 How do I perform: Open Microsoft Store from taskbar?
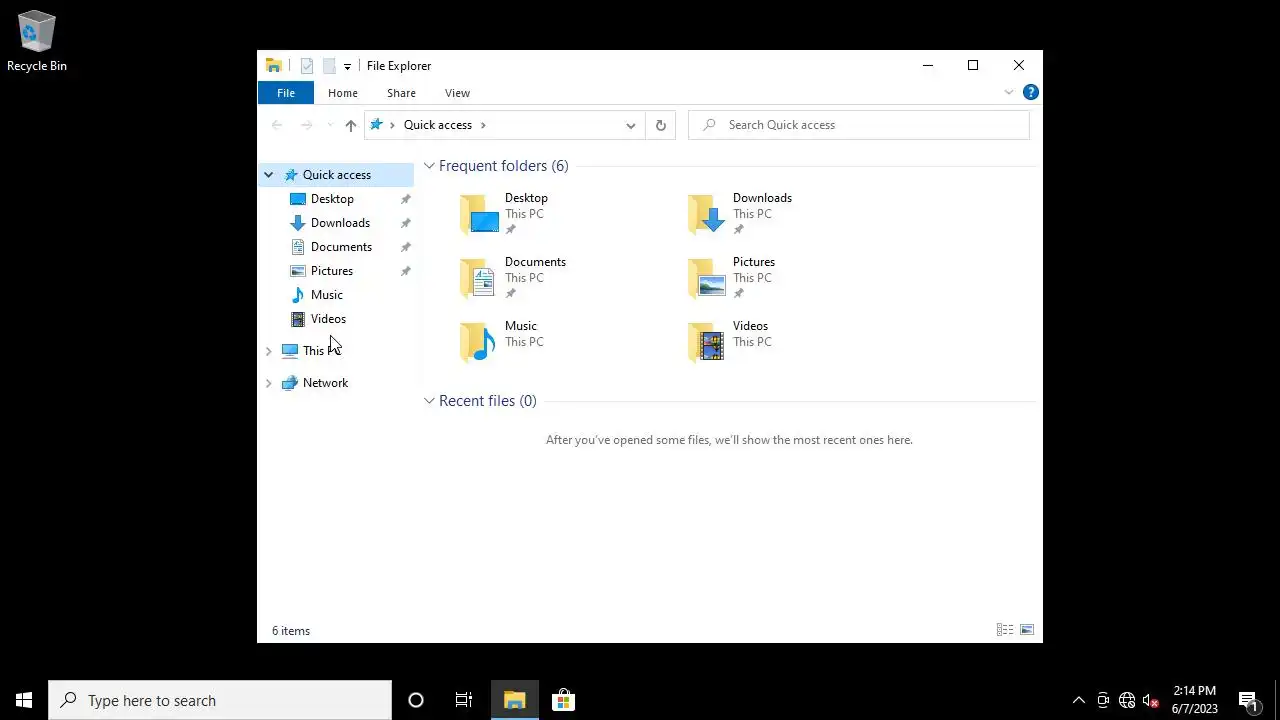(563, 700)
